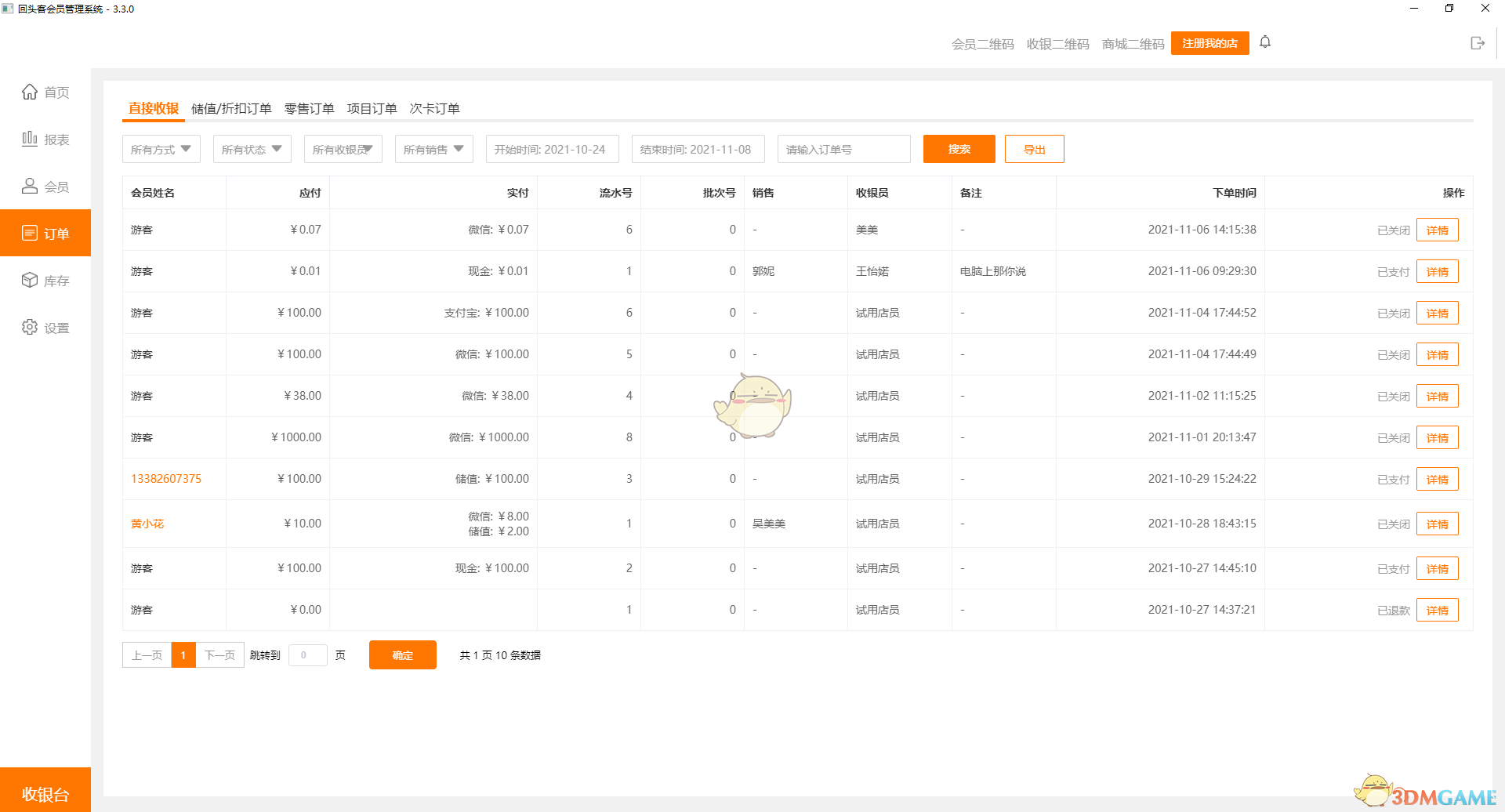This screenshot has width=1505, height=812.
Task: Open the 订单 orders sidebar icon
Action: tap(45, 233)
